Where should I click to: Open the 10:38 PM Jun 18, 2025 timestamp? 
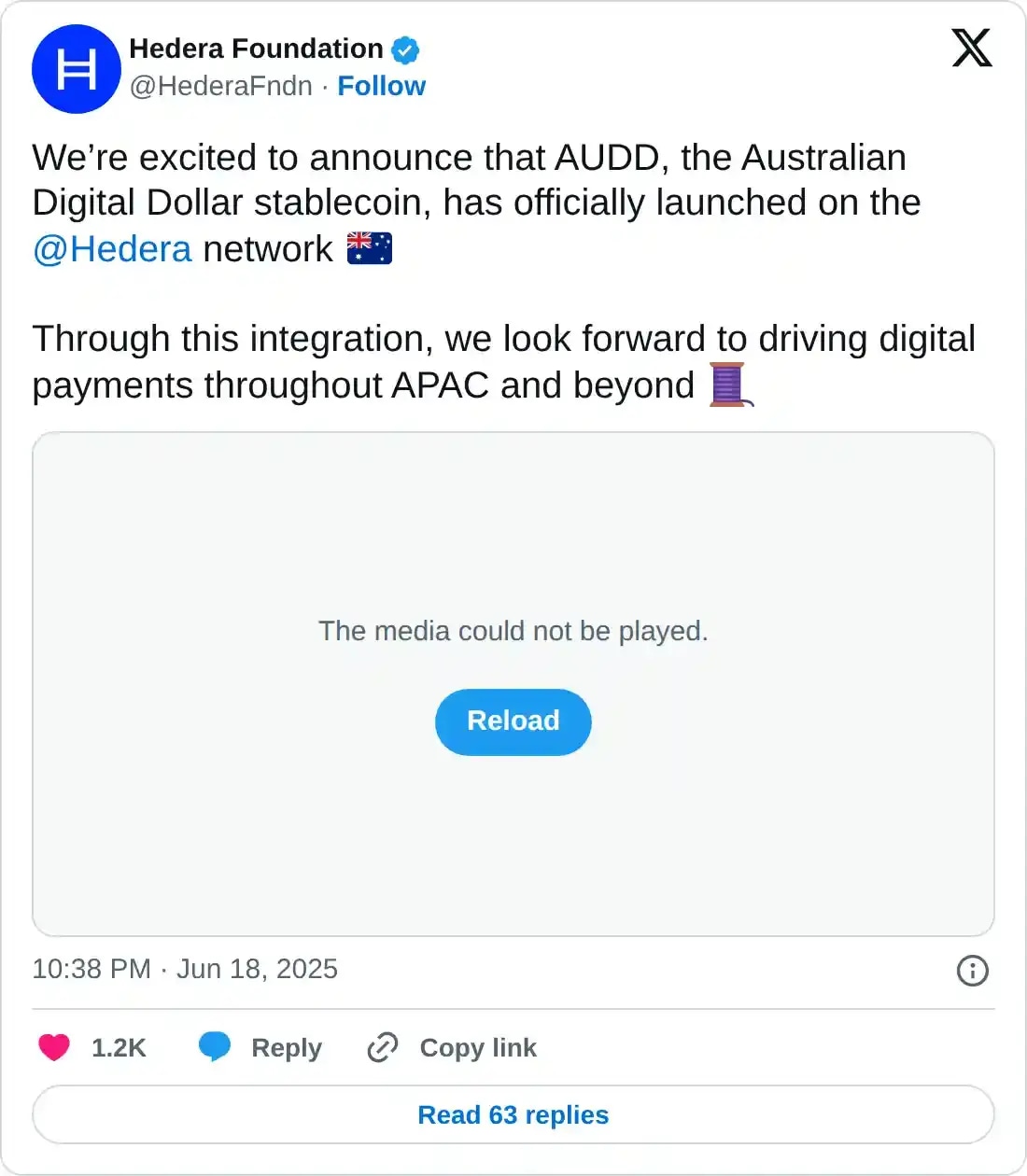click(x=185, y=969)
